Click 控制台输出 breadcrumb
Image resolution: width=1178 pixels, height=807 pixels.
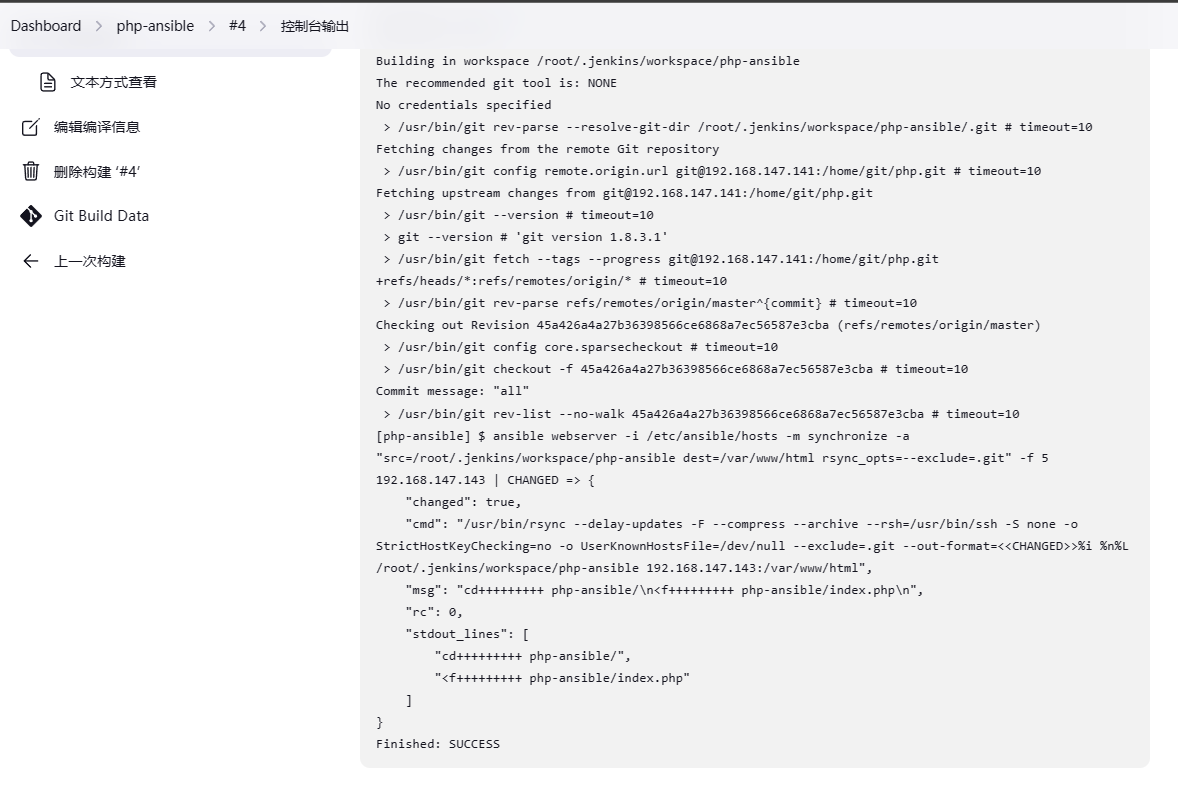[x=315, y=26]
